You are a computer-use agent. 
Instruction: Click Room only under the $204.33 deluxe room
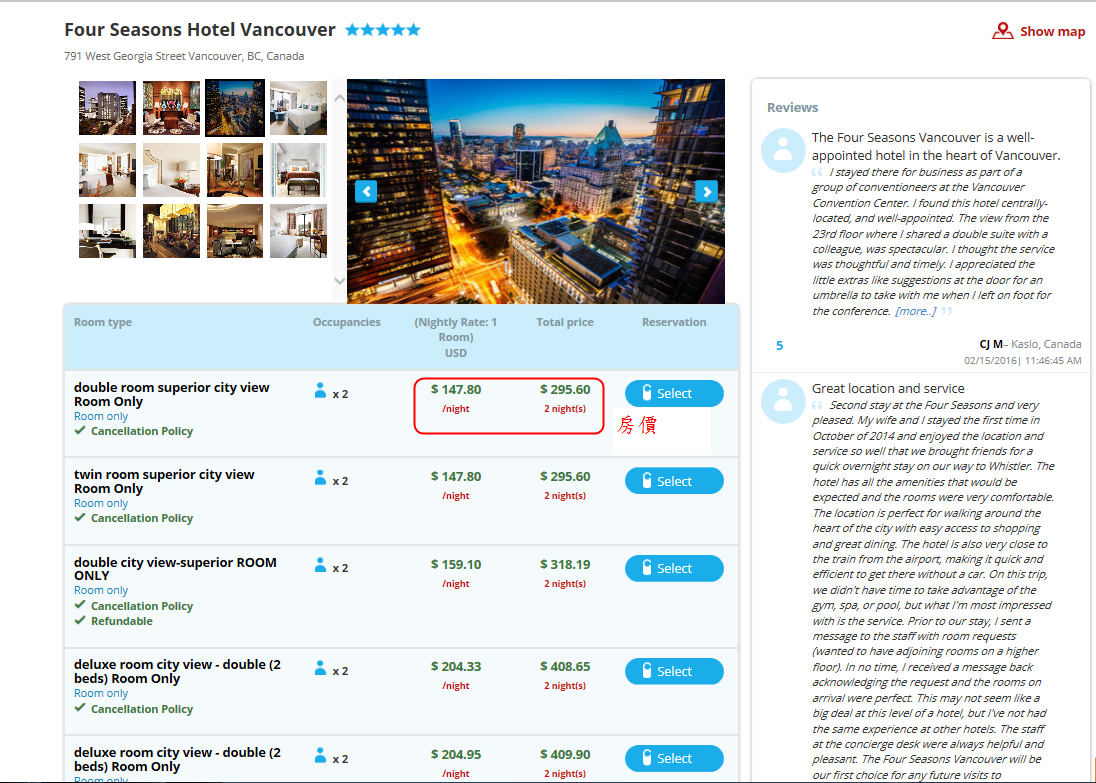click(101, 694)
